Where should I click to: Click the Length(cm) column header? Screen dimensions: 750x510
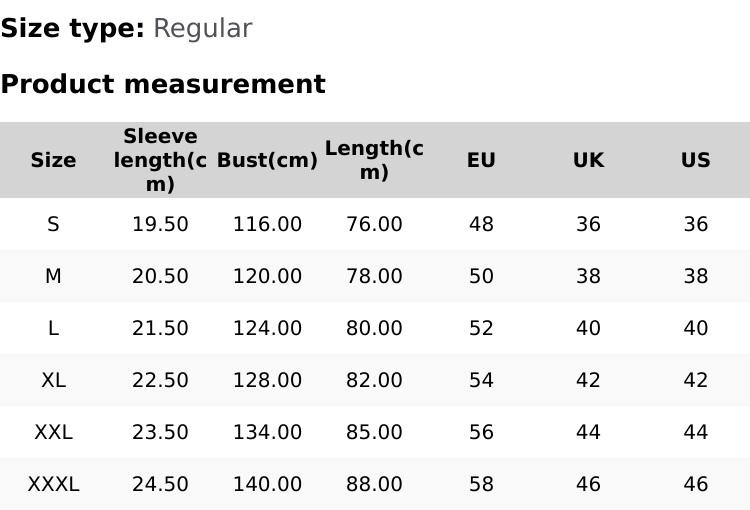(x=374, y=160)
